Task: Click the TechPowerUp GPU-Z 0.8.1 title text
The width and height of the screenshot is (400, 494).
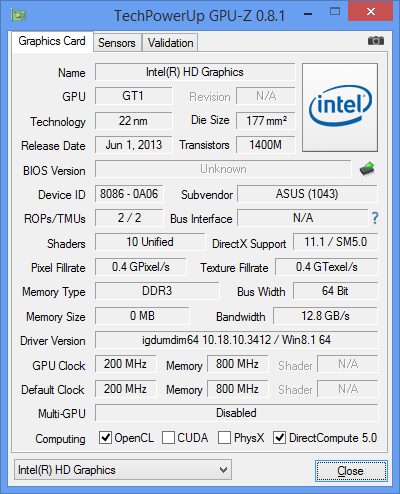Action: click(199, 16)
